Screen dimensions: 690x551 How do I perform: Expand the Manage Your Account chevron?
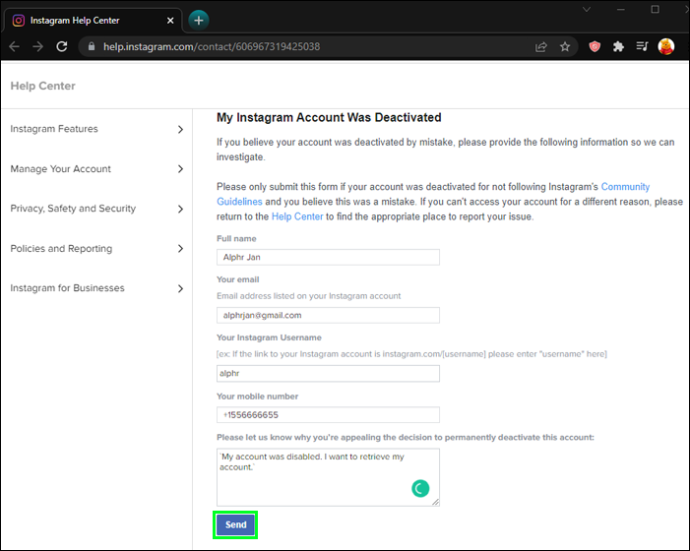(180, 169)
